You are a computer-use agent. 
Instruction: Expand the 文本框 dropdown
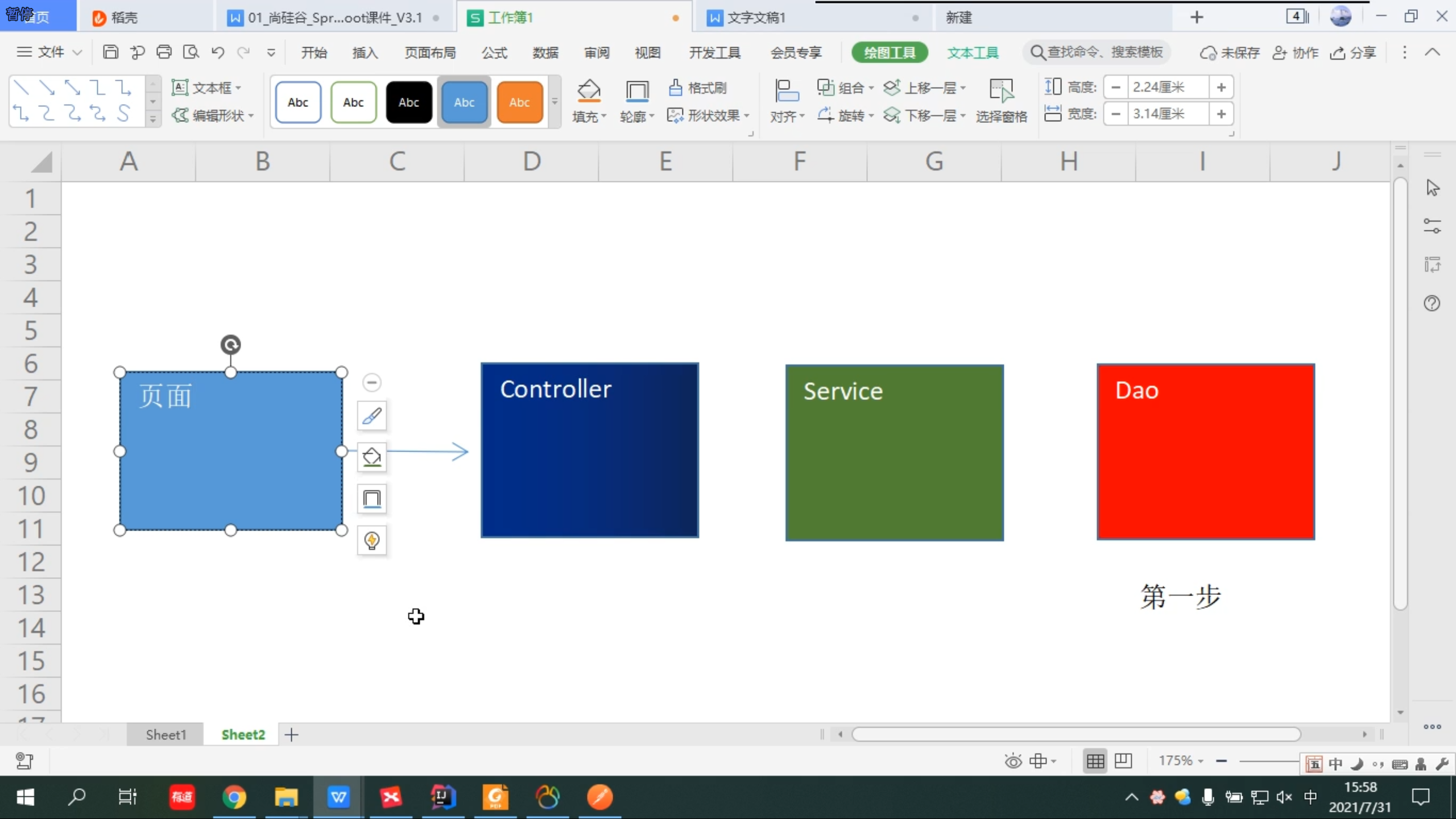(x=207, y=88)
